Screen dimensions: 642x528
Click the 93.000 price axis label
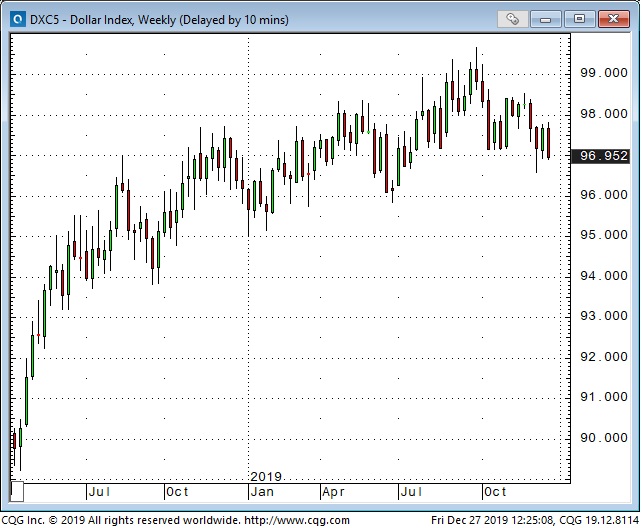(604, 316)
